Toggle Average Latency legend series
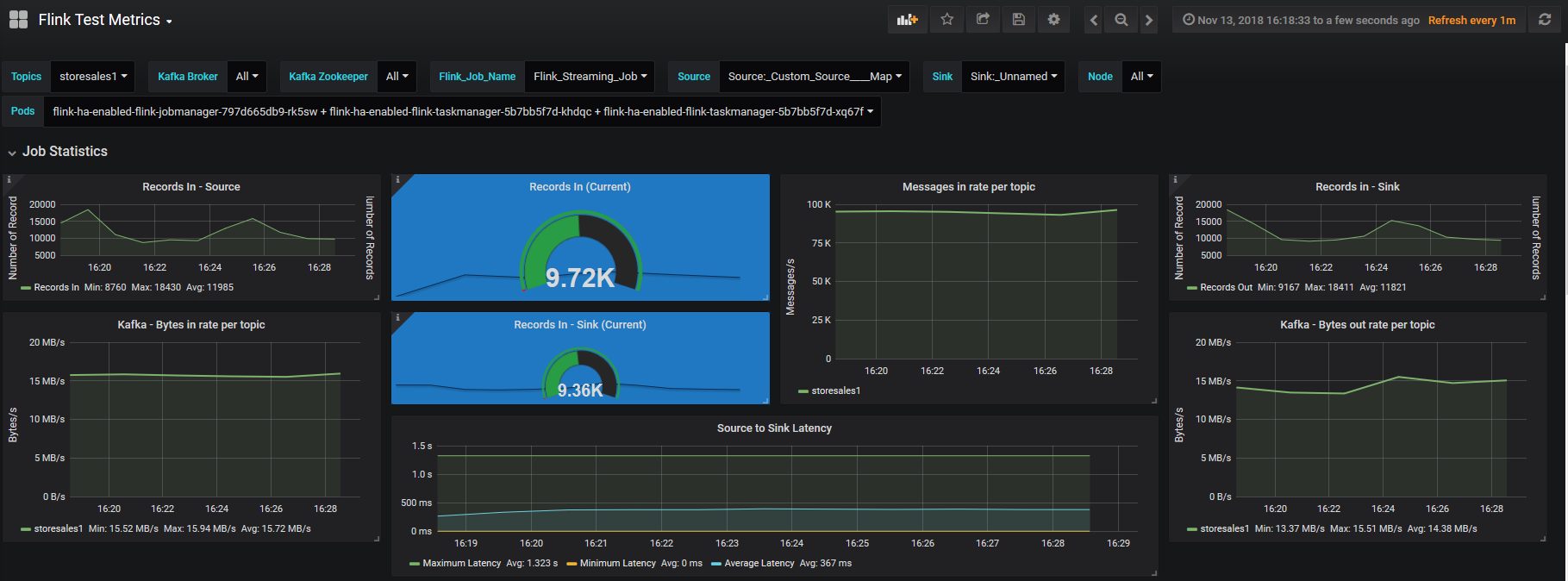 (x=759, y=564)
